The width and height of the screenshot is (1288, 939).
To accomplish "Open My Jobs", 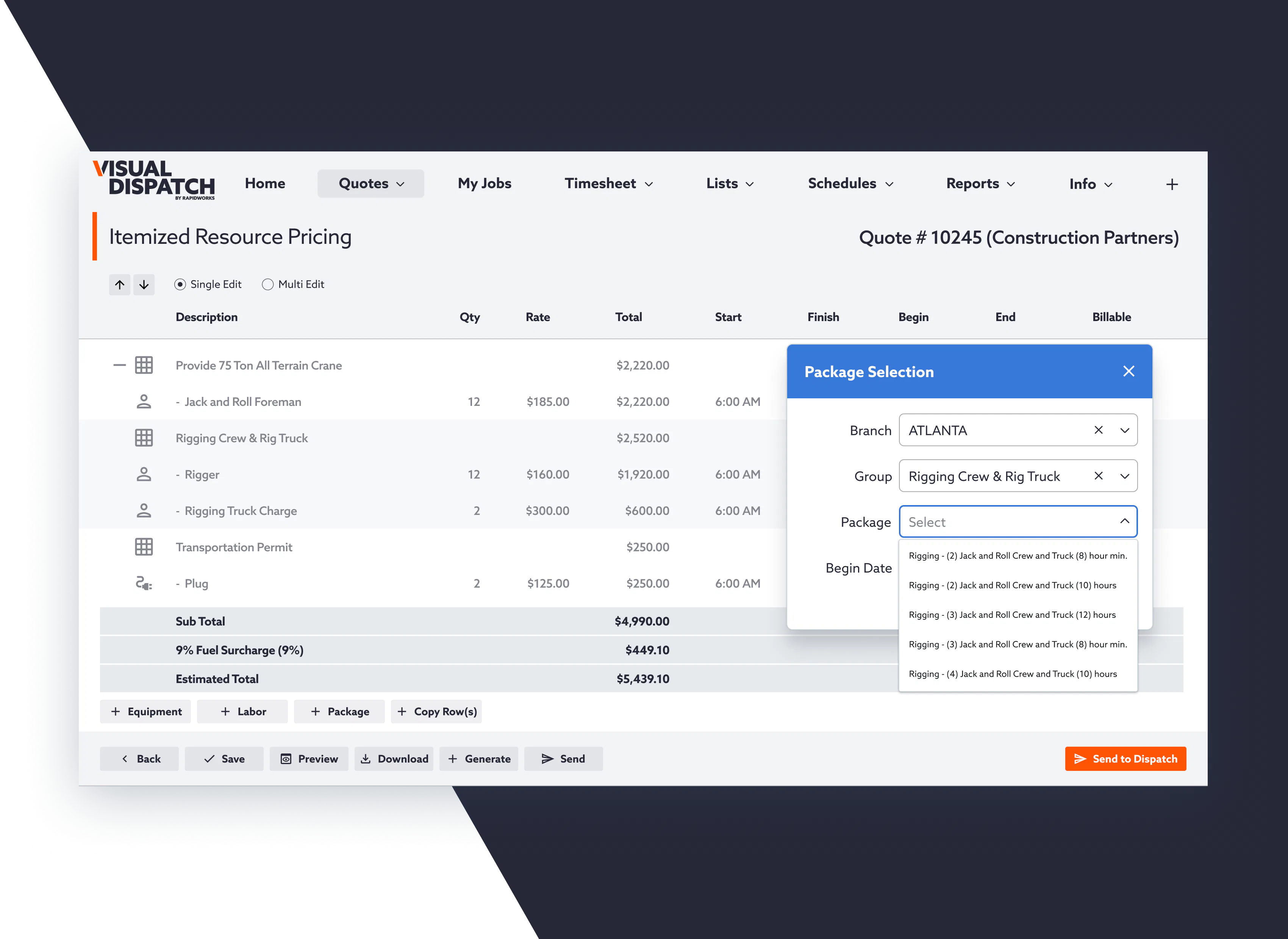I will [485, 184].
